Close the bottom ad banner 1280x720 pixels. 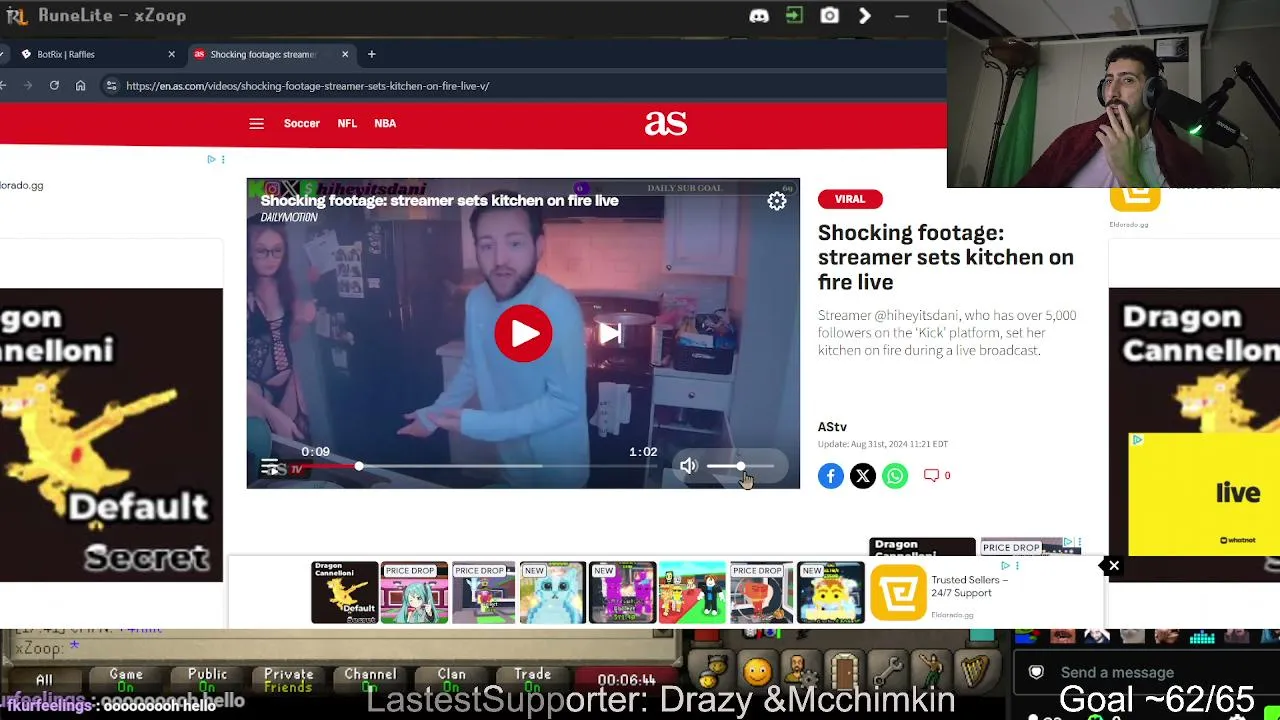pyautogui.click(x=1113, y=567)
